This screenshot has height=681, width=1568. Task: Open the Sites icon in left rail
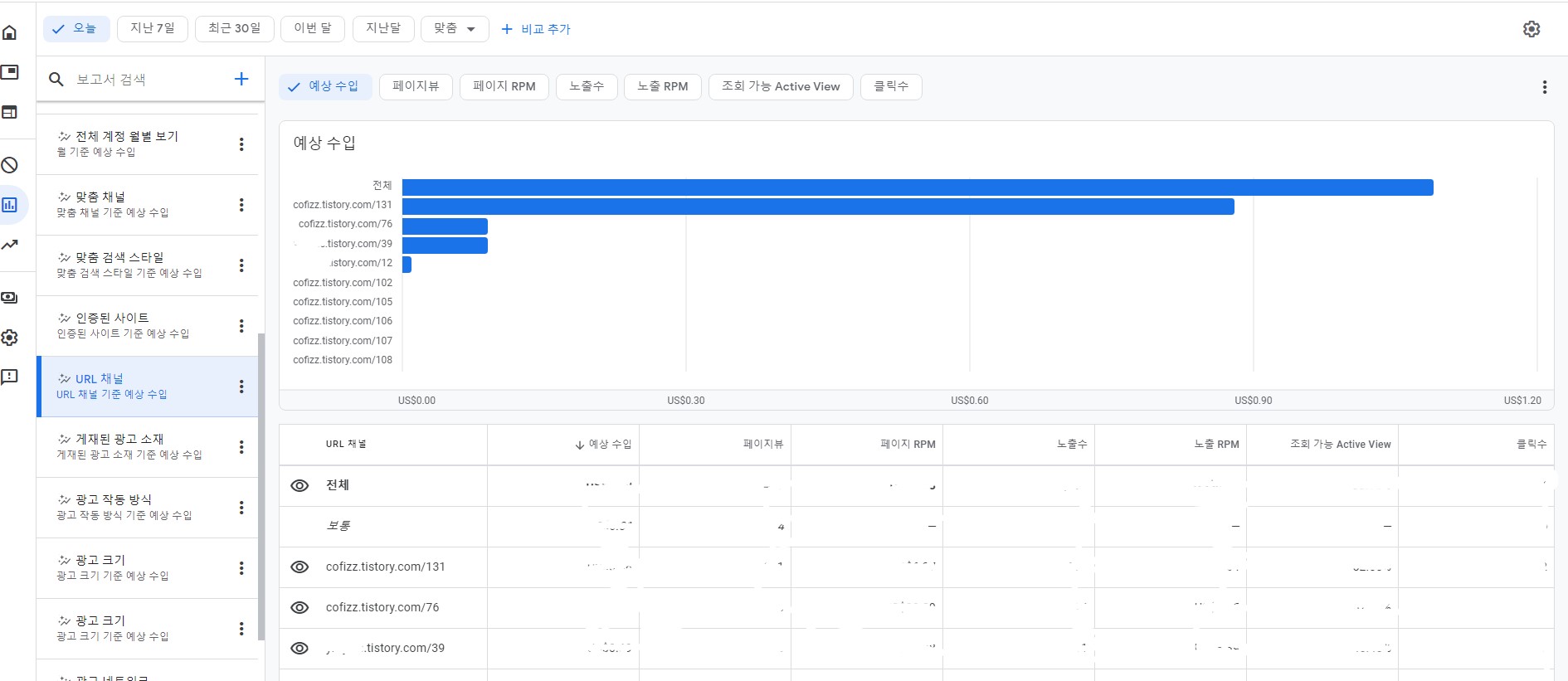[10, 112]
